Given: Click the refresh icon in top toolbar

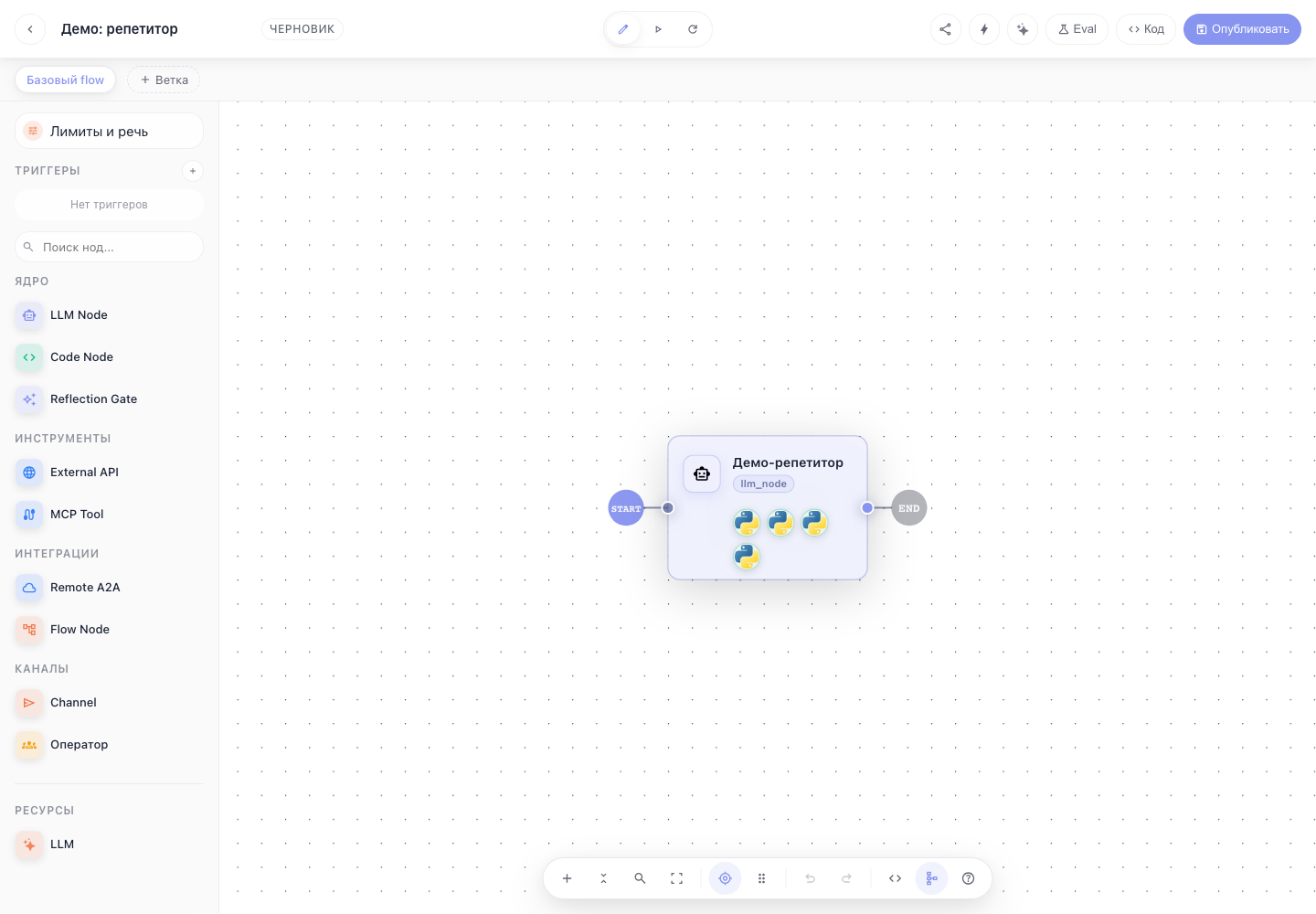Looking at the screenshot, I should (x=693, y=29).
